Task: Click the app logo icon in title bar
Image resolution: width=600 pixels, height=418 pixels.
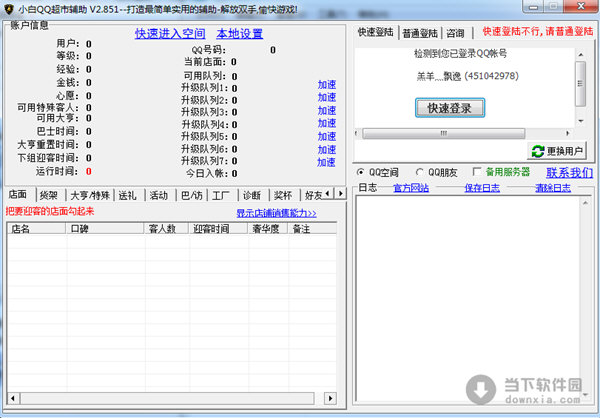Action: pyautogui.click(x=8, y=8)
